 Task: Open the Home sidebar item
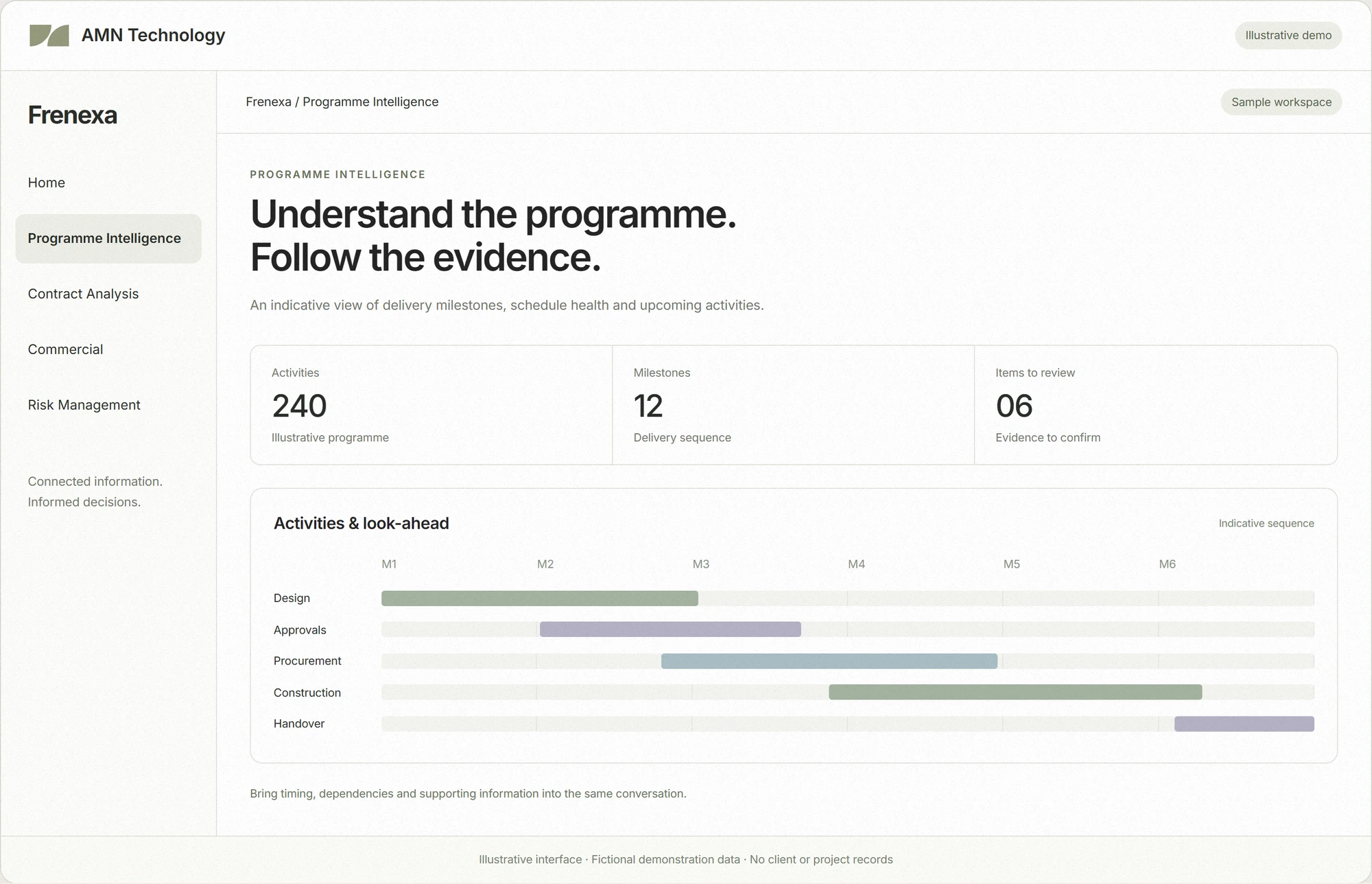(x=108, y=183)
